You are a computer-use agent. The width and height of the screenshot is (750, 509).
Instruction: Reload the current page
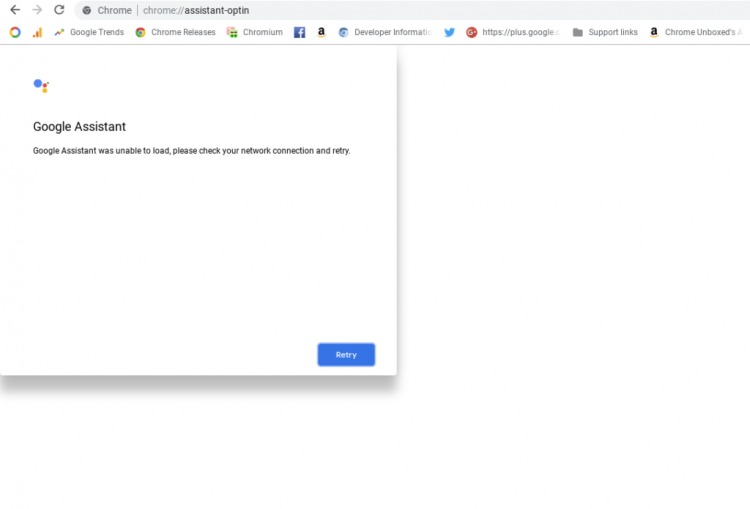[x=59, y=10]
